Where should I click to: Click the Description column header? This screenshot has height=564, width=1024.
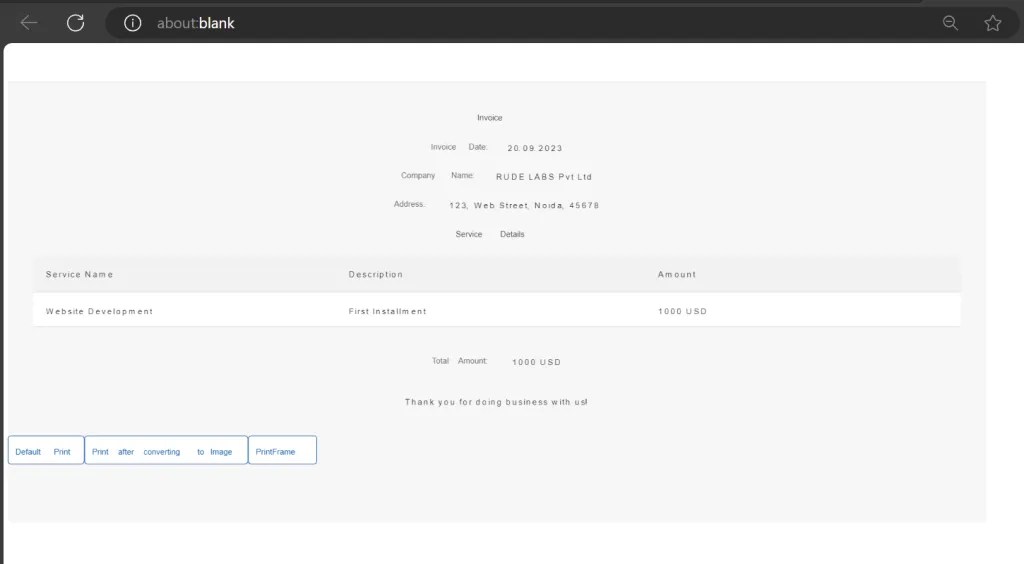coord(376,275)
